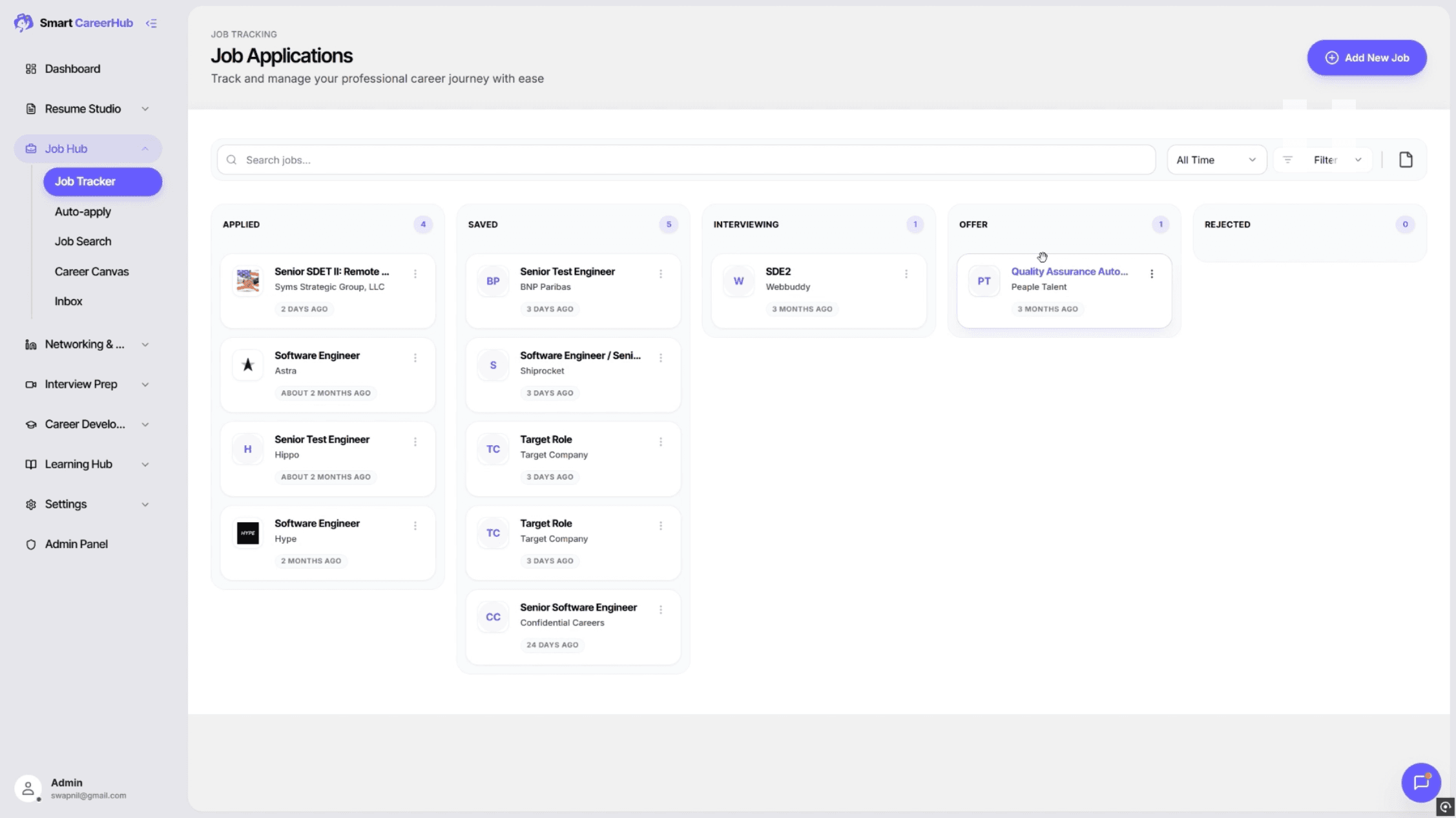1456x818 pixels.
Task: Click the Add New Job button
Action: [1367, 58]
